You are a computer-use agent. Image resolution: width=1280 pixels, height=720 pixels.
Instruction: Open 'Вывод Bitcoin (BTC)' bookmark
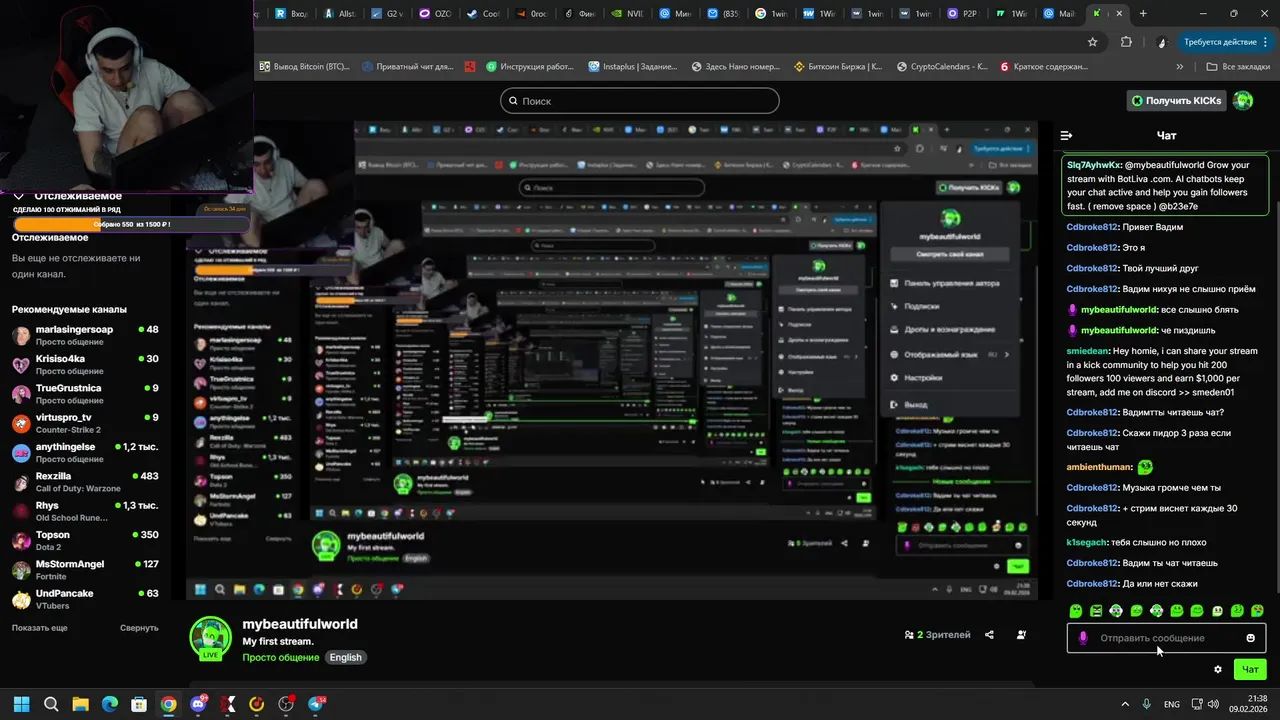click(305, 66)
